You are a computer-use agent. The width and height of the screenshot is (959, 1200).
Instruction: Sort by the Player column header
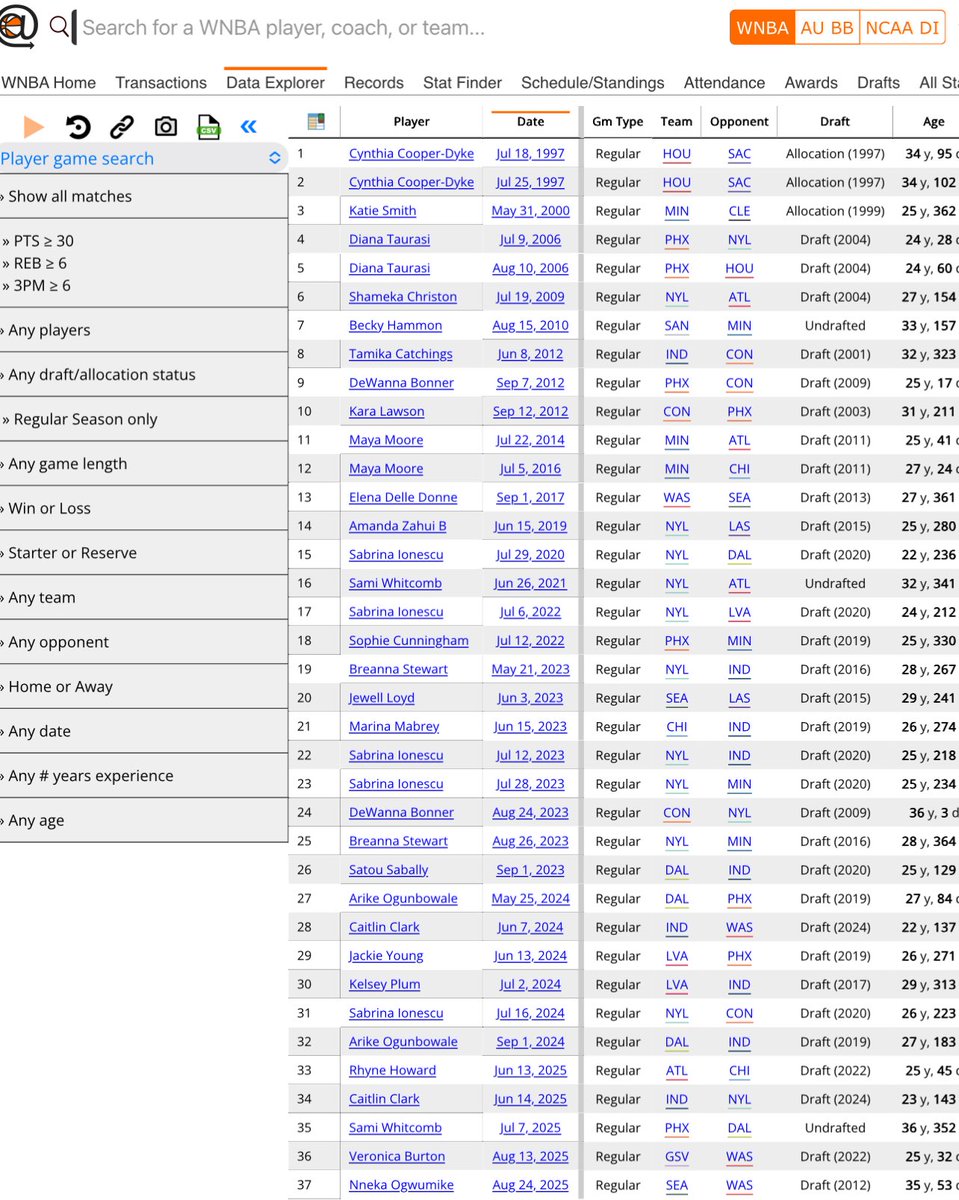coord(411,122)
